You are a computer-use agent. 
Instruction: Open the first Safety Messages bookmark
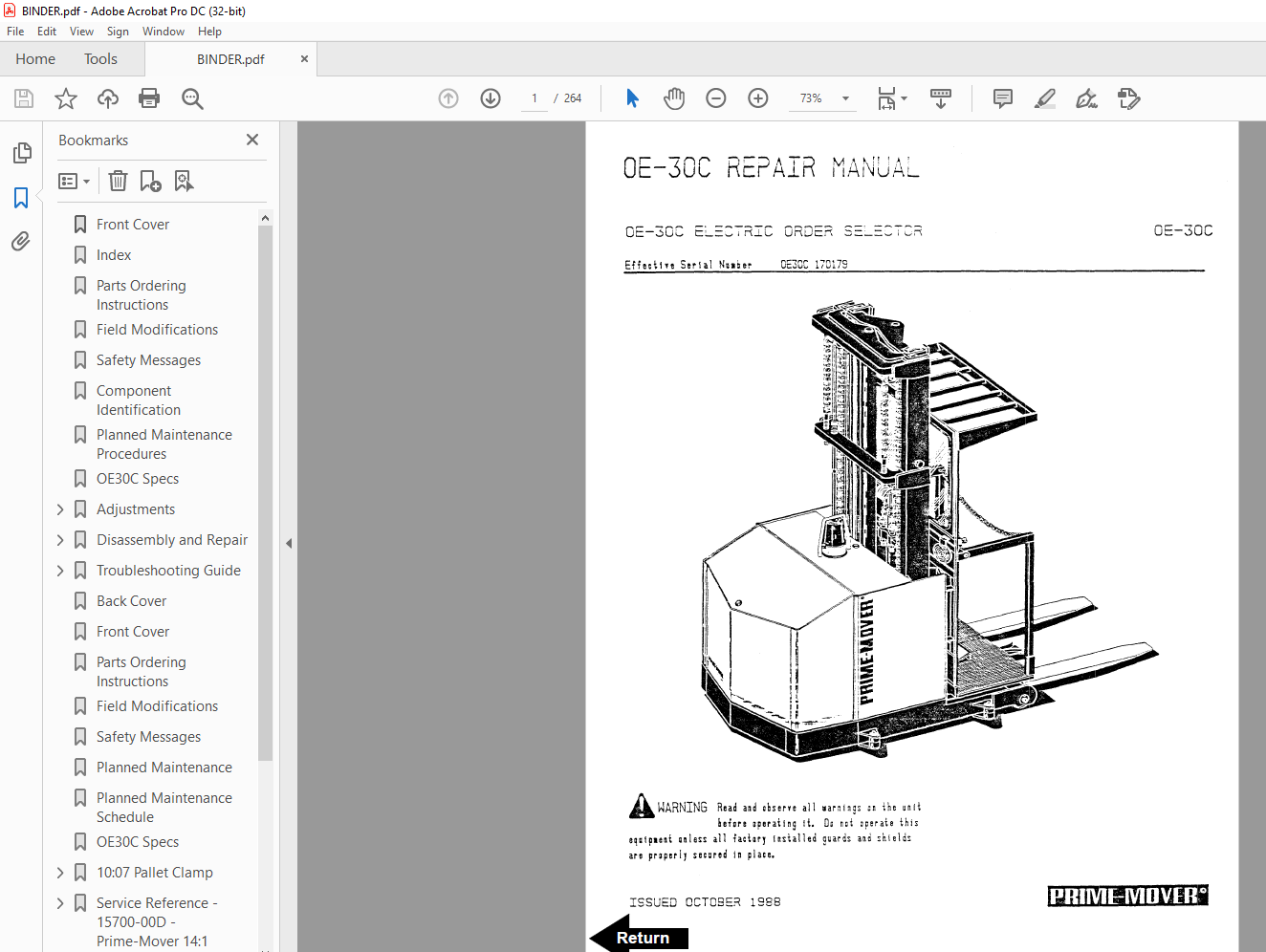(x=148, y=360)
